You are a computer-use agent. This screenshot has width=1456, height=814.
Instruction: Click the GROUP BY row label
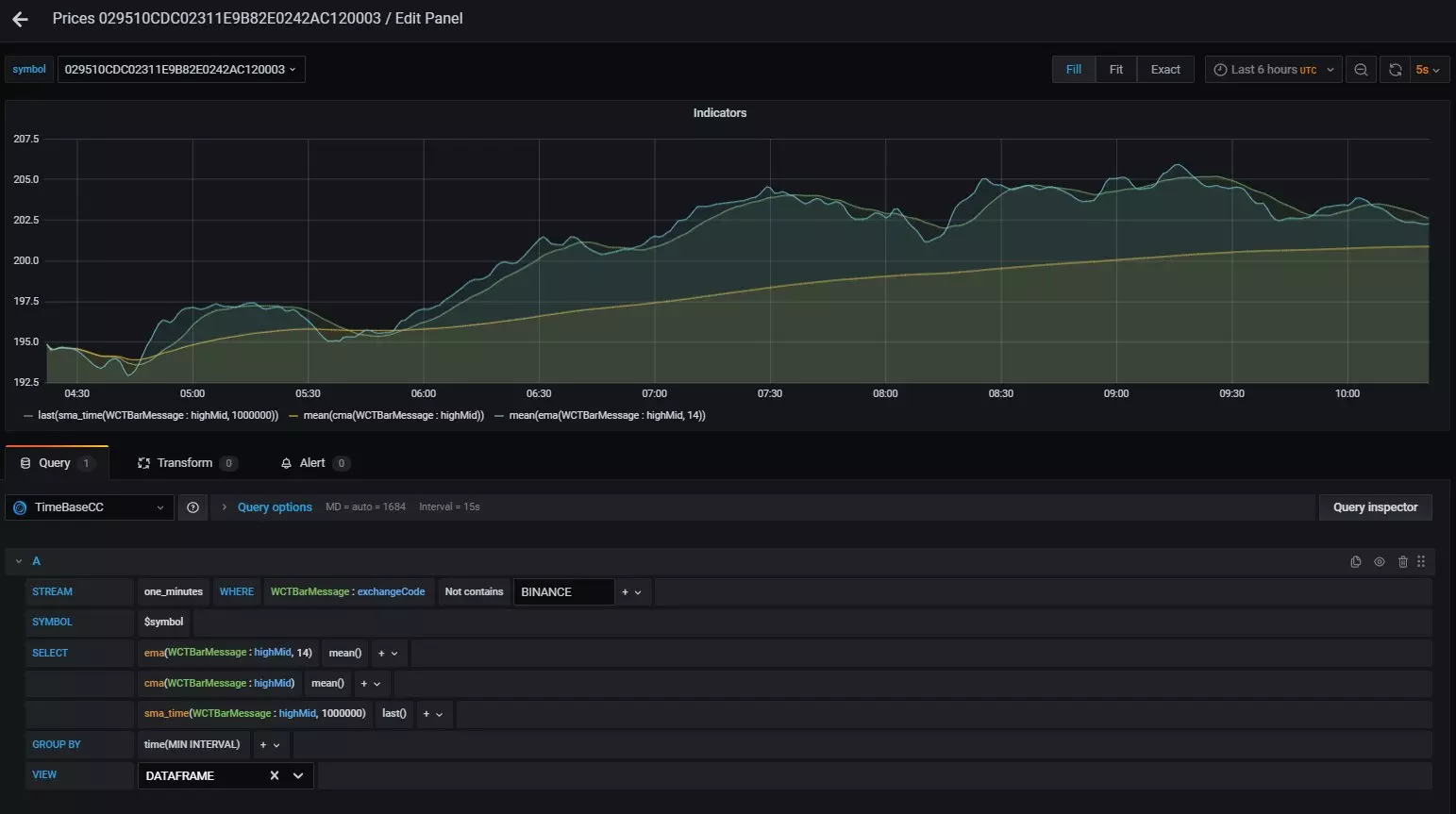coord(57,745)
